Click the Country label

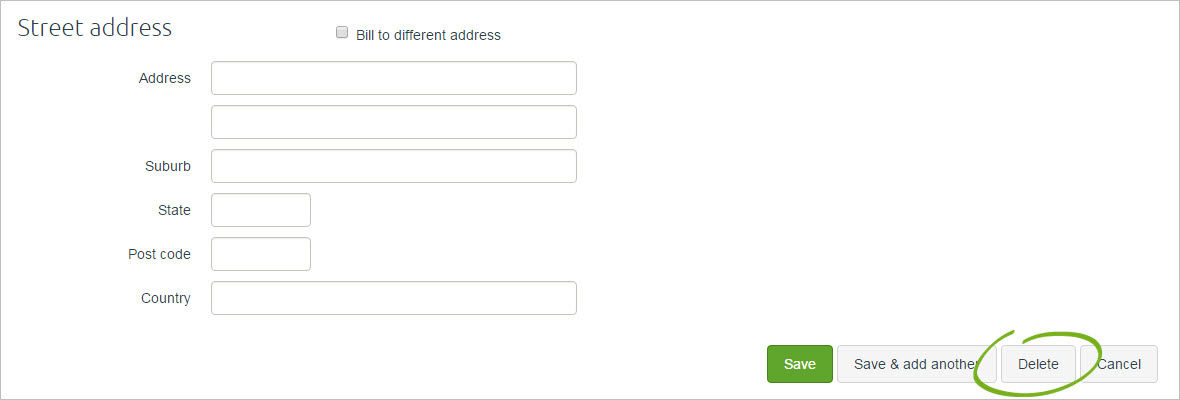pos(166,298)
